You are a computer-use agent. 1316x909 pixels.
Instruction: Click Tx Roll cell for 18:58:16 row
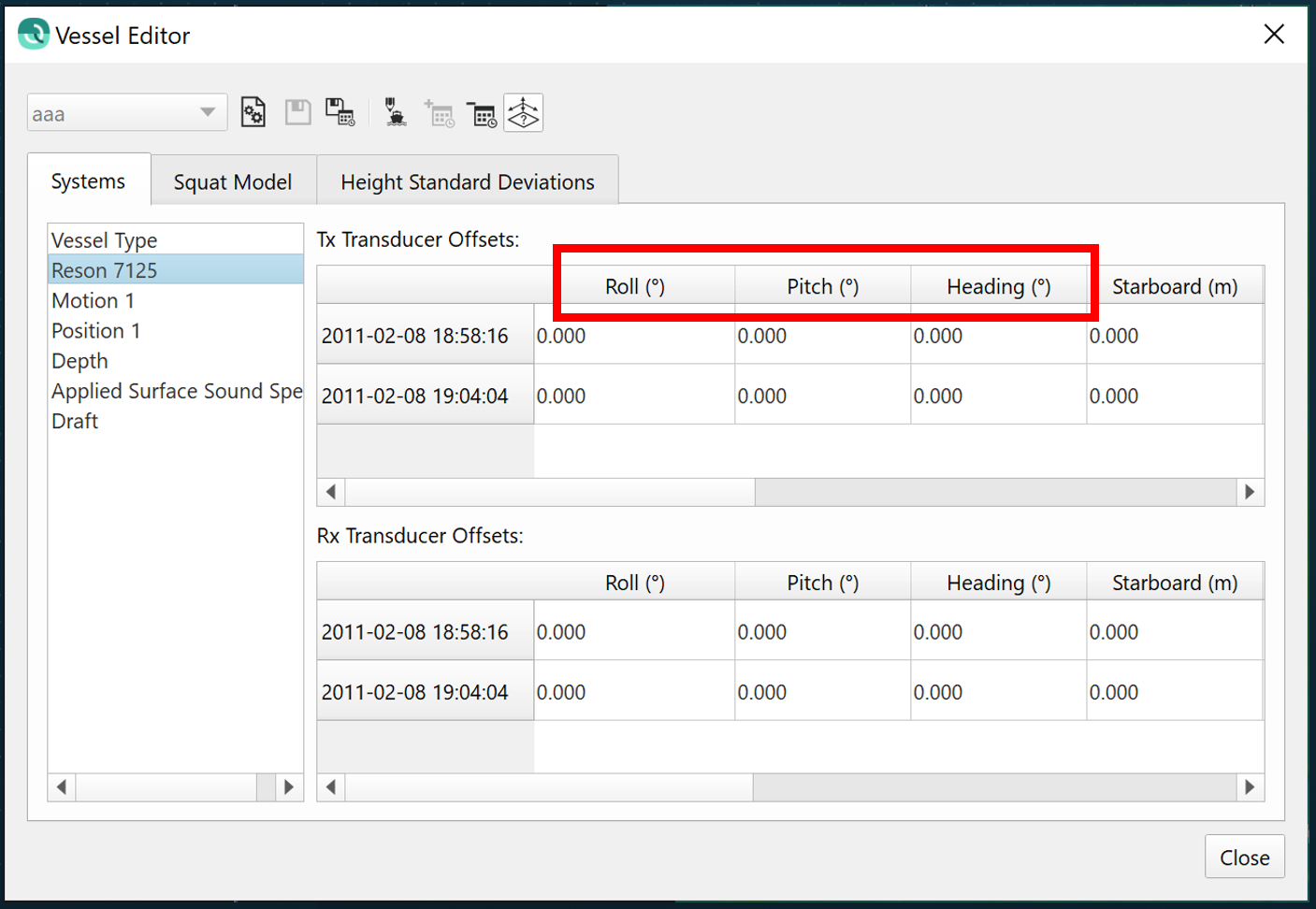[x=633, y=336]
